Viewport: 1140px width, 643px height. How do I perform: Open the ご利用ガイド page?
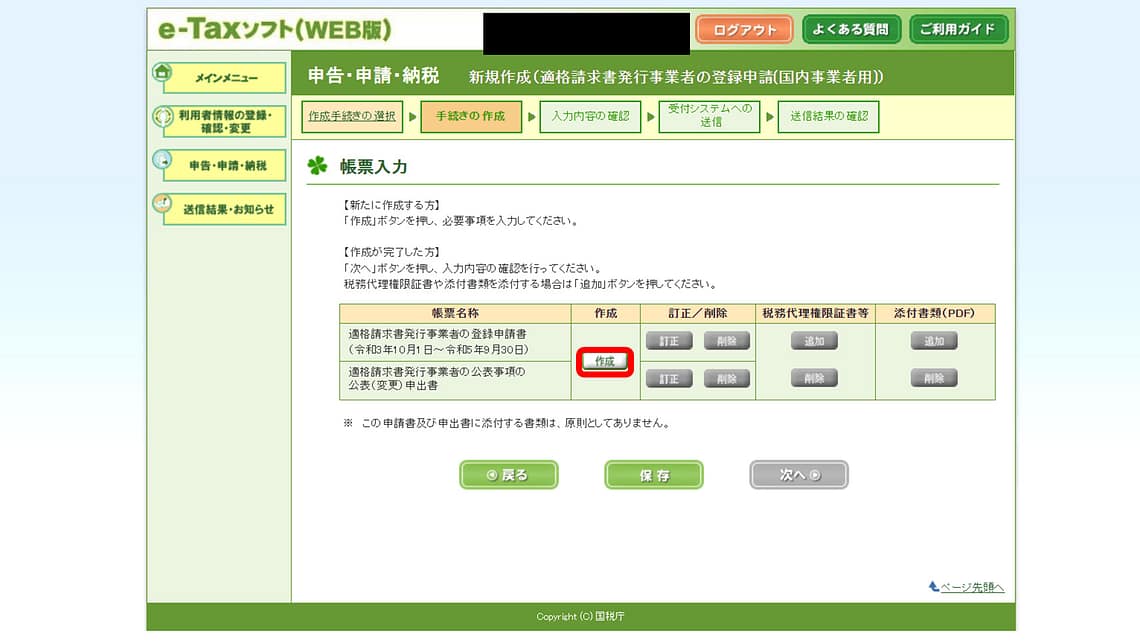[x=958, y=30]
